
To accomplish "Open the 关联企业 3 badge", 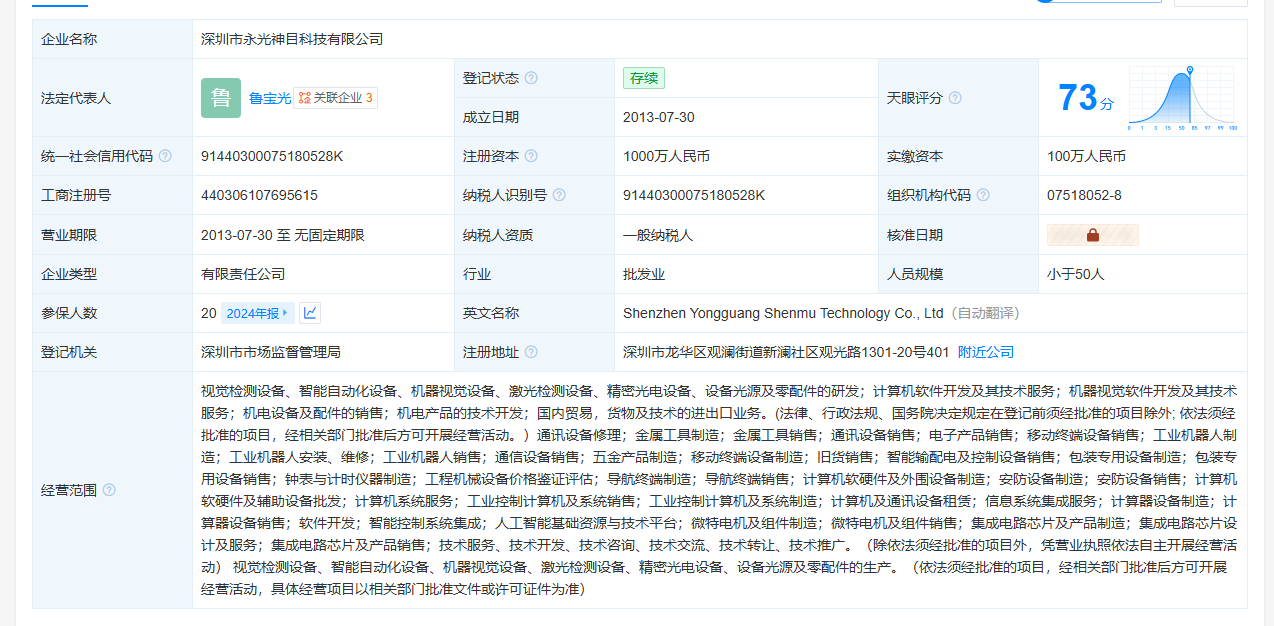I will [x=336, y=98].
